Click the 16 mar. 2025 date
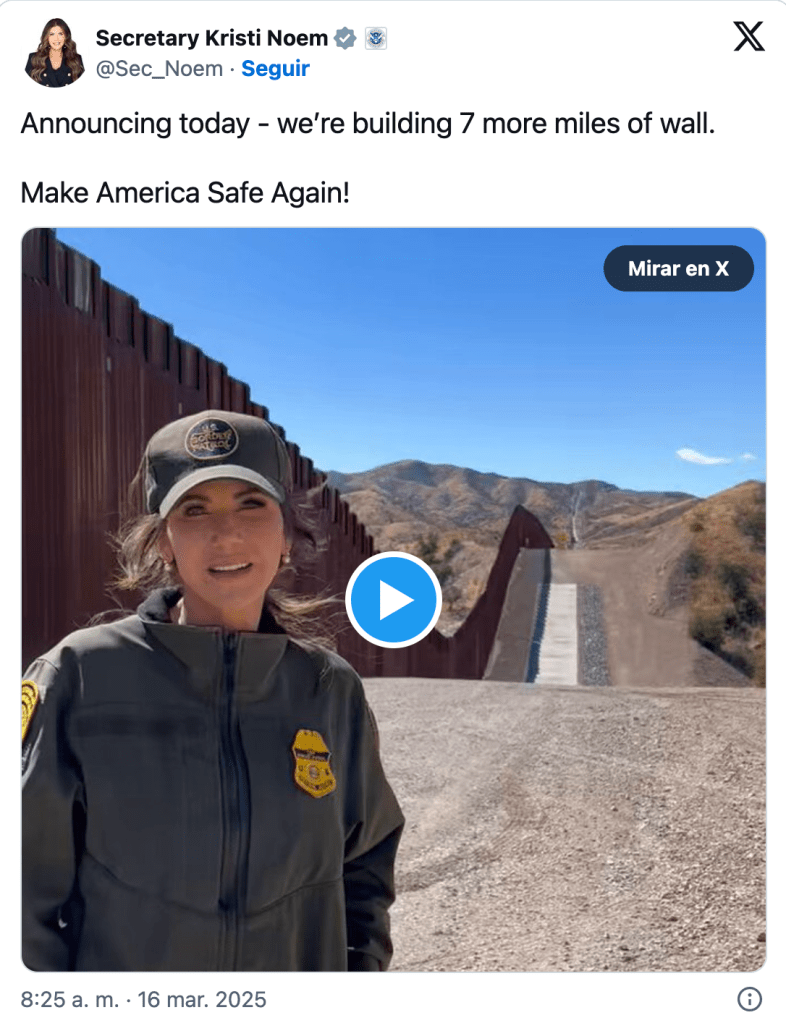This screenshot has width=786, height=1023. (x=202, y=999)
